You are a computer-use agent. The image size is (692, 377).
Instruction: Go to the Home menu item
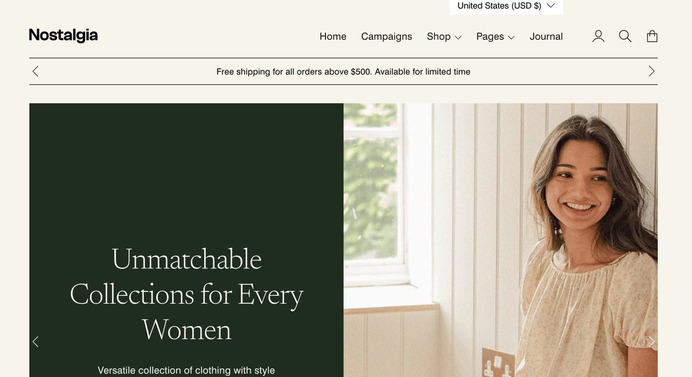coord(333,37)
